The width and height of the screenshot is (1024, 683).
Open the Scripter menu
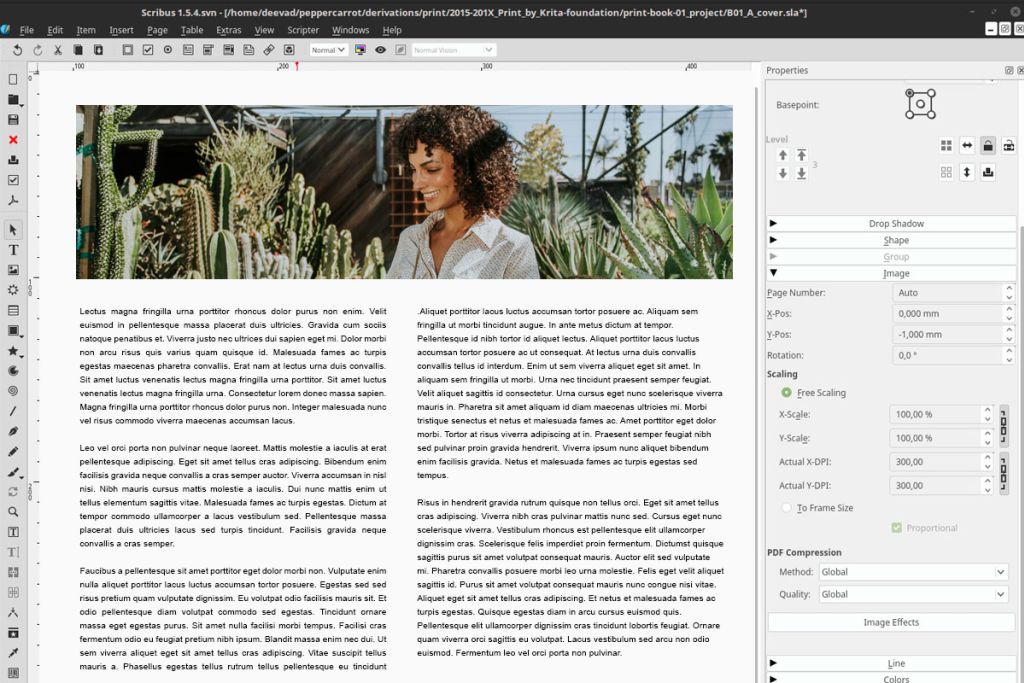tap(302, 30)
